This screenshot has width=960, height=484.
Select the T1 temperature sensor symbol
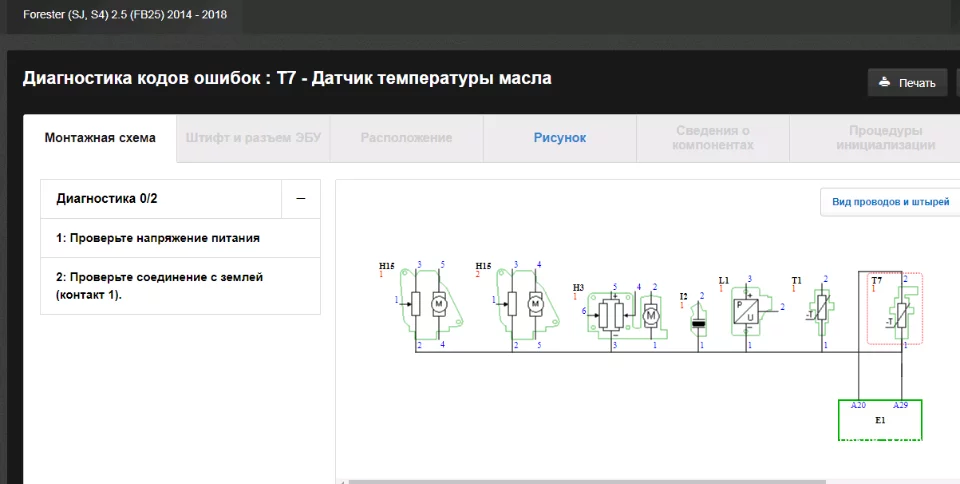coord(821,311)
